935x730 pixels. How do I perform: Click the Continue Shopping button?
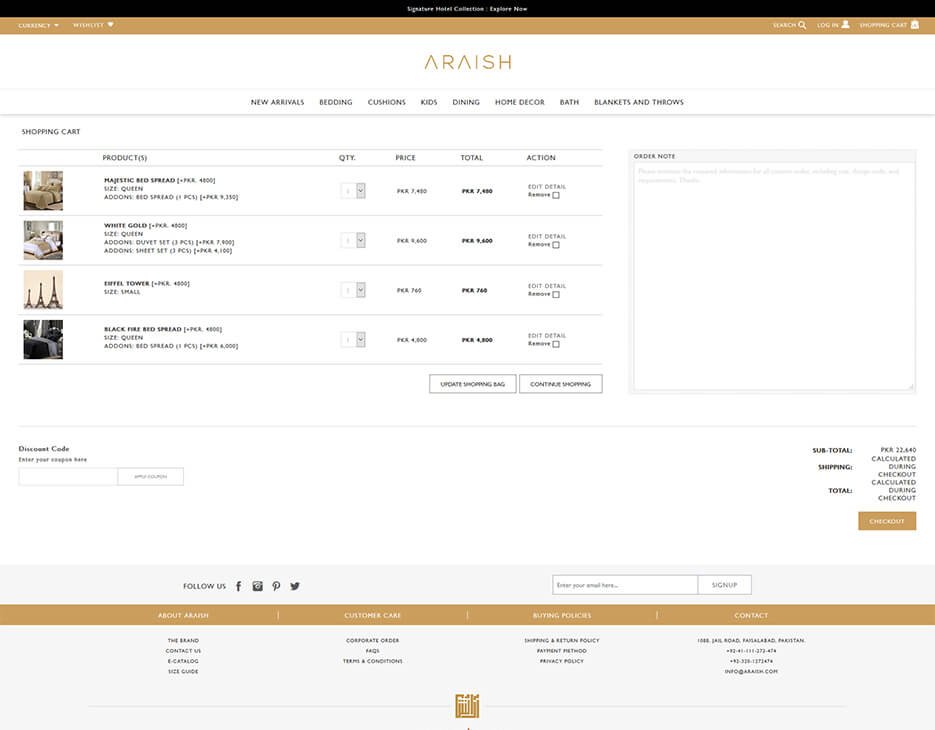(x=561, y=384)
